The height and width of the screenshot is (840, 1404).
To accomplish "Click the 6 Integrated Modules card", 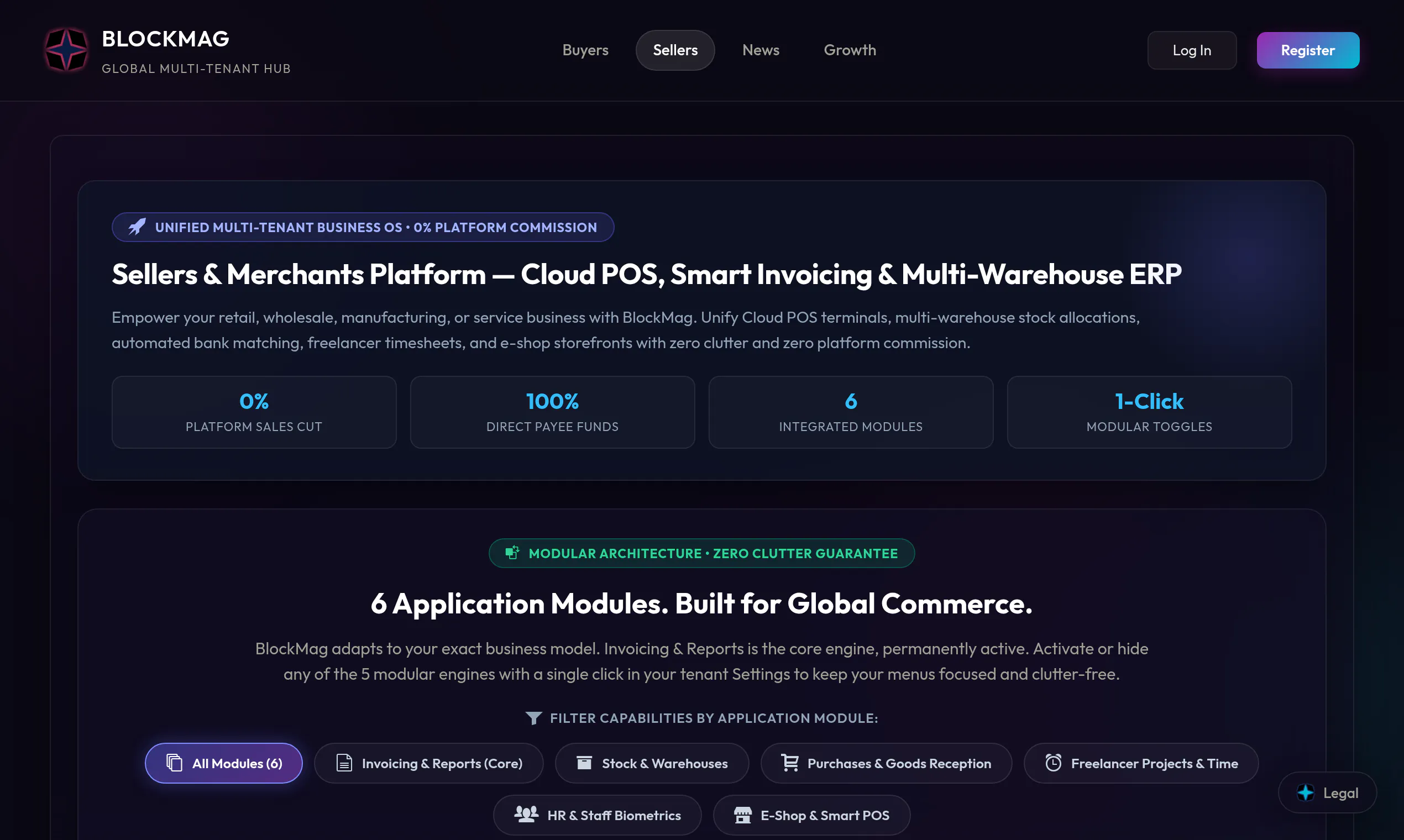I will point(850,412).
